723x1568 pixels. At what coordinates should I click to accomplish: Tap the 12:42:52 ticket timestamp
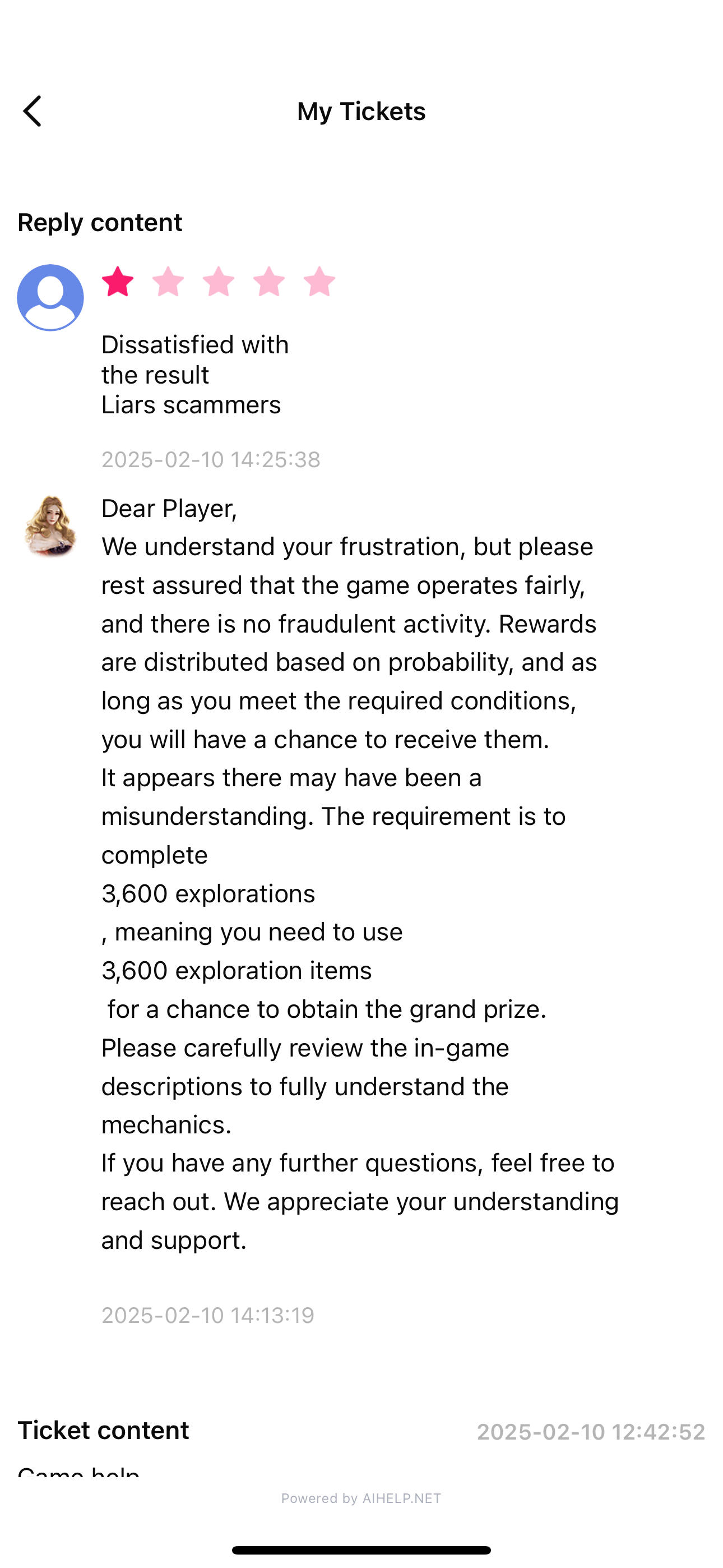591,1432
